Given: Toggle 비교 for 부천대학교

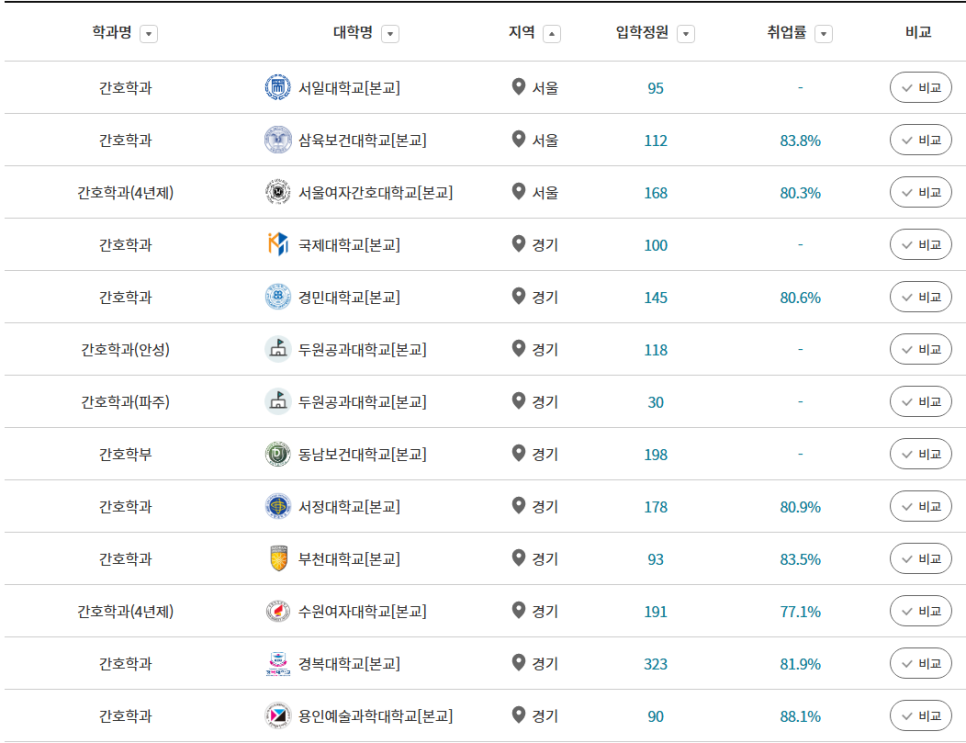Looking at the screenshot, I should click(920, 559).
